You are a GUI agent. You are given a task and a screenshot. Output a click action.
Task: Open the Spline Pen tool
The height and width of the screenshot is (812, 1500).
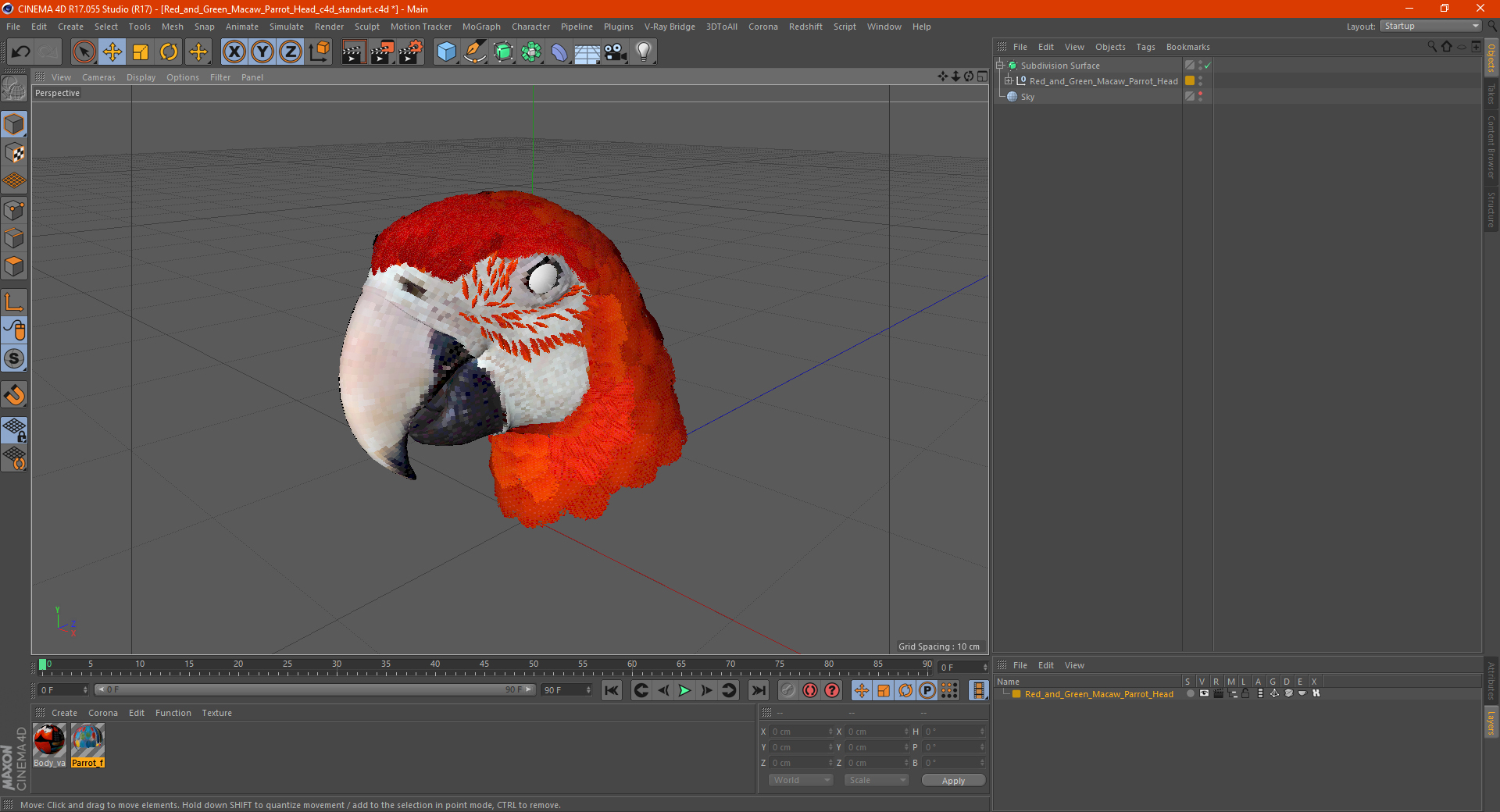click(x=474, y=52)
